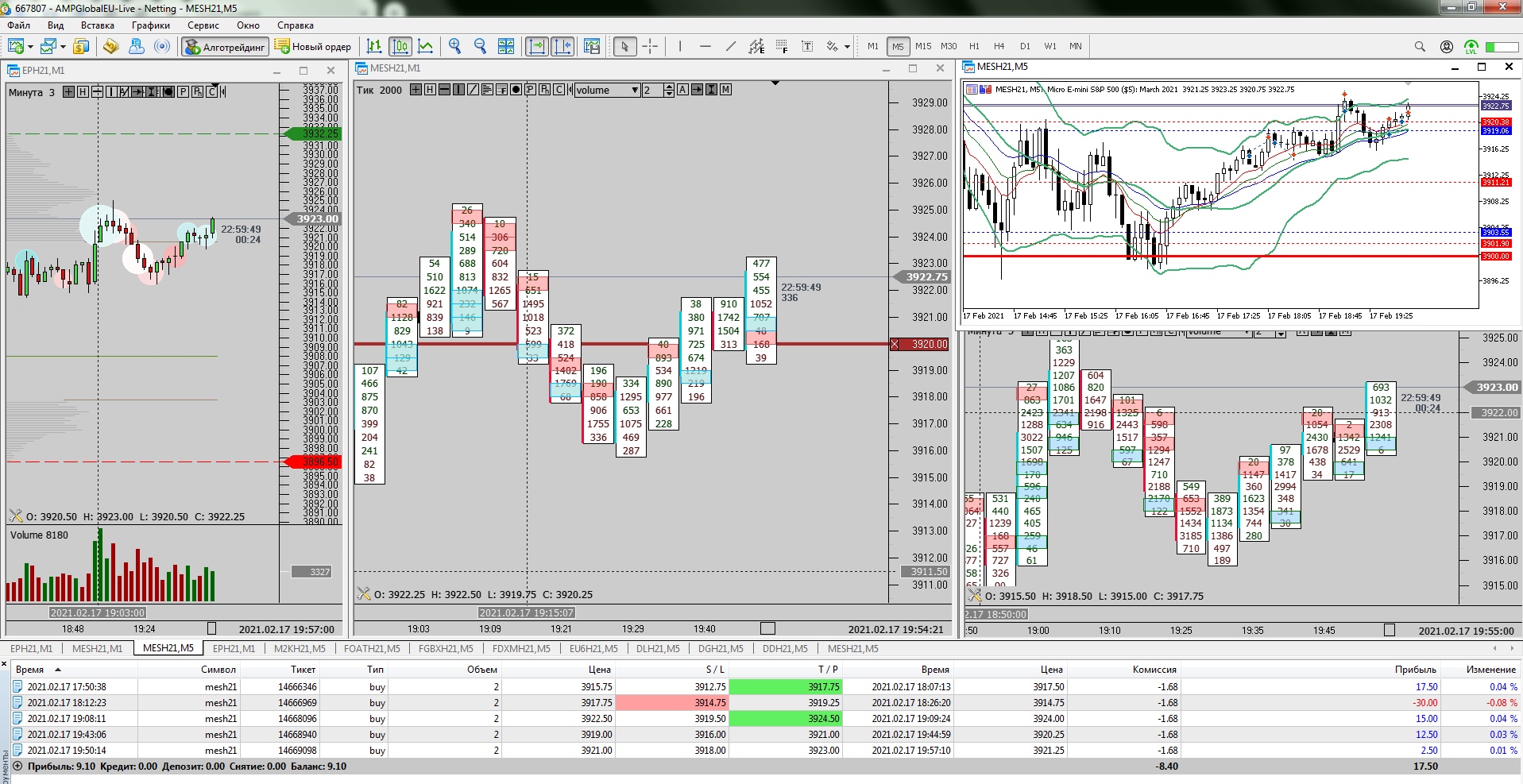
Task: Click the signals broadcast icon in the toolbar
Action: pos(162,46)
